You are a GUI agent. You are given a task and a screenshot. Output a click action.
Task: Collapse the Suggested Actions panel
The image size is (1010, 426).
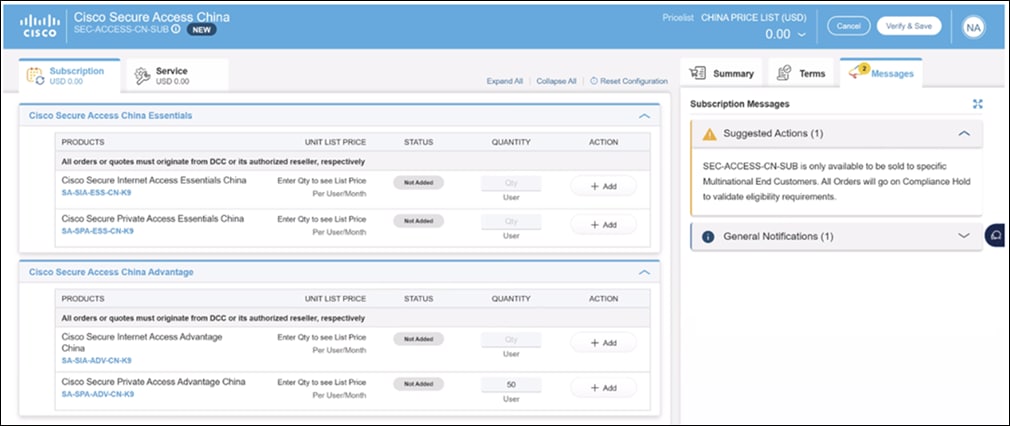pyautogui.click(x=964, y=133)
